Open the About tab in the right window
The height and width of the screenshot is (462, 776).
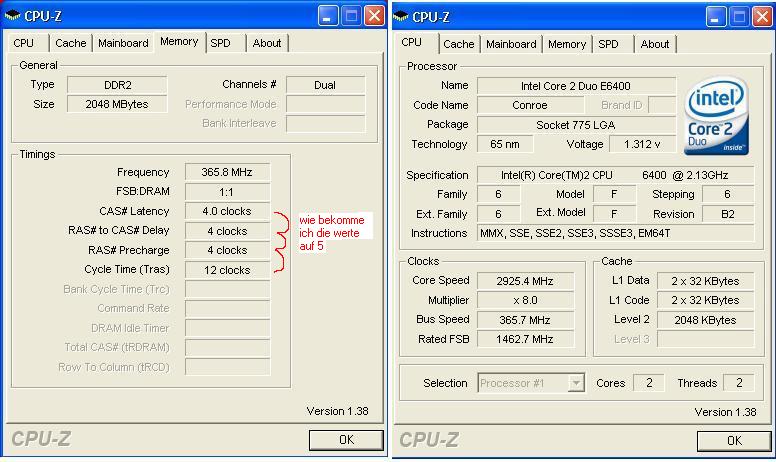click(x=655, y=44)
